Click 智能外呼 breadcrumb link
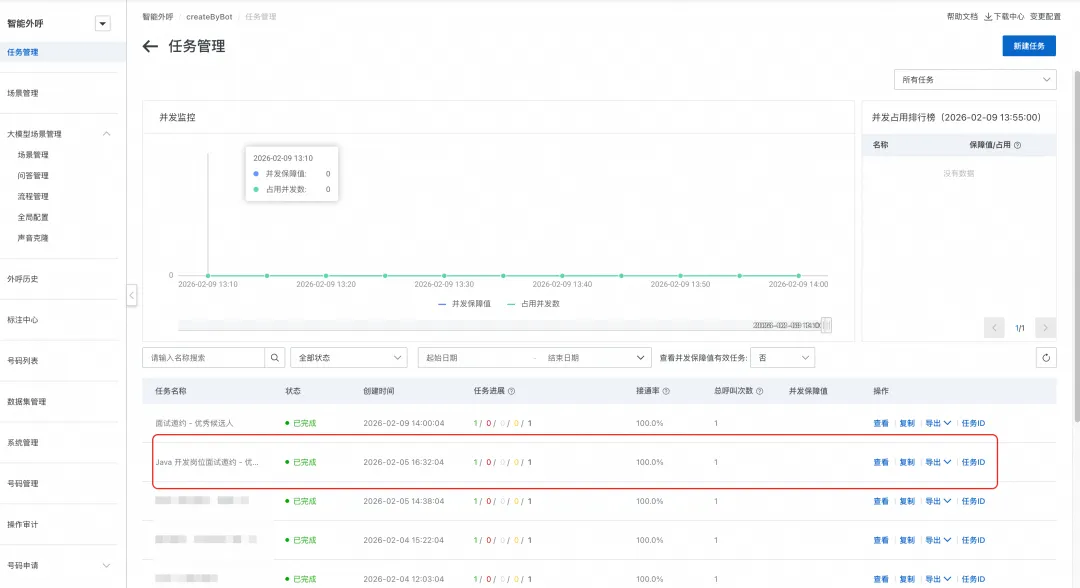The height and width of the screenshot is (588, 1080). click(158, 17)
